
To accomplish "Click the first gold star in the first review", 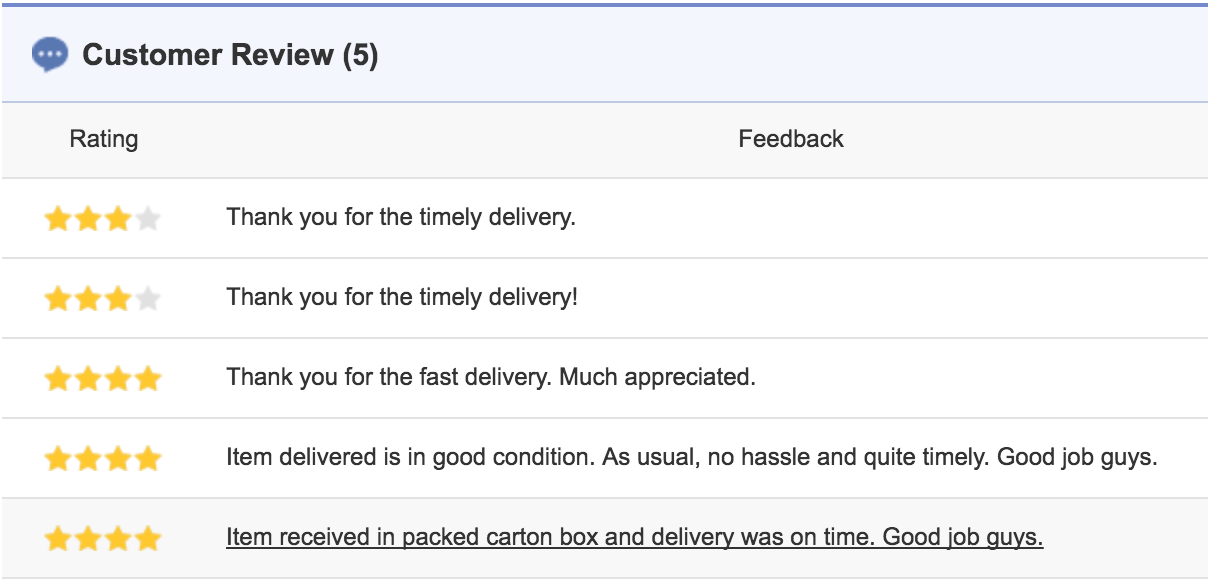I will 57,219.
